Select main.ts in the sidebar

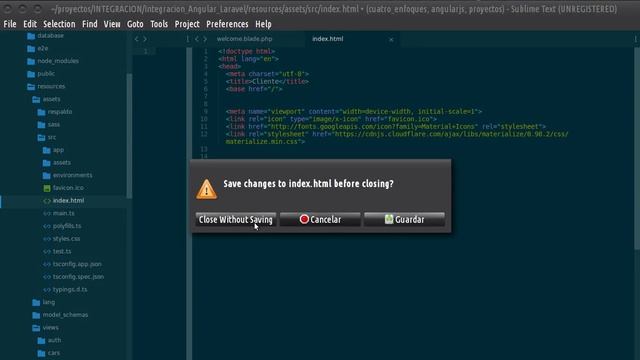pos(64,213)
